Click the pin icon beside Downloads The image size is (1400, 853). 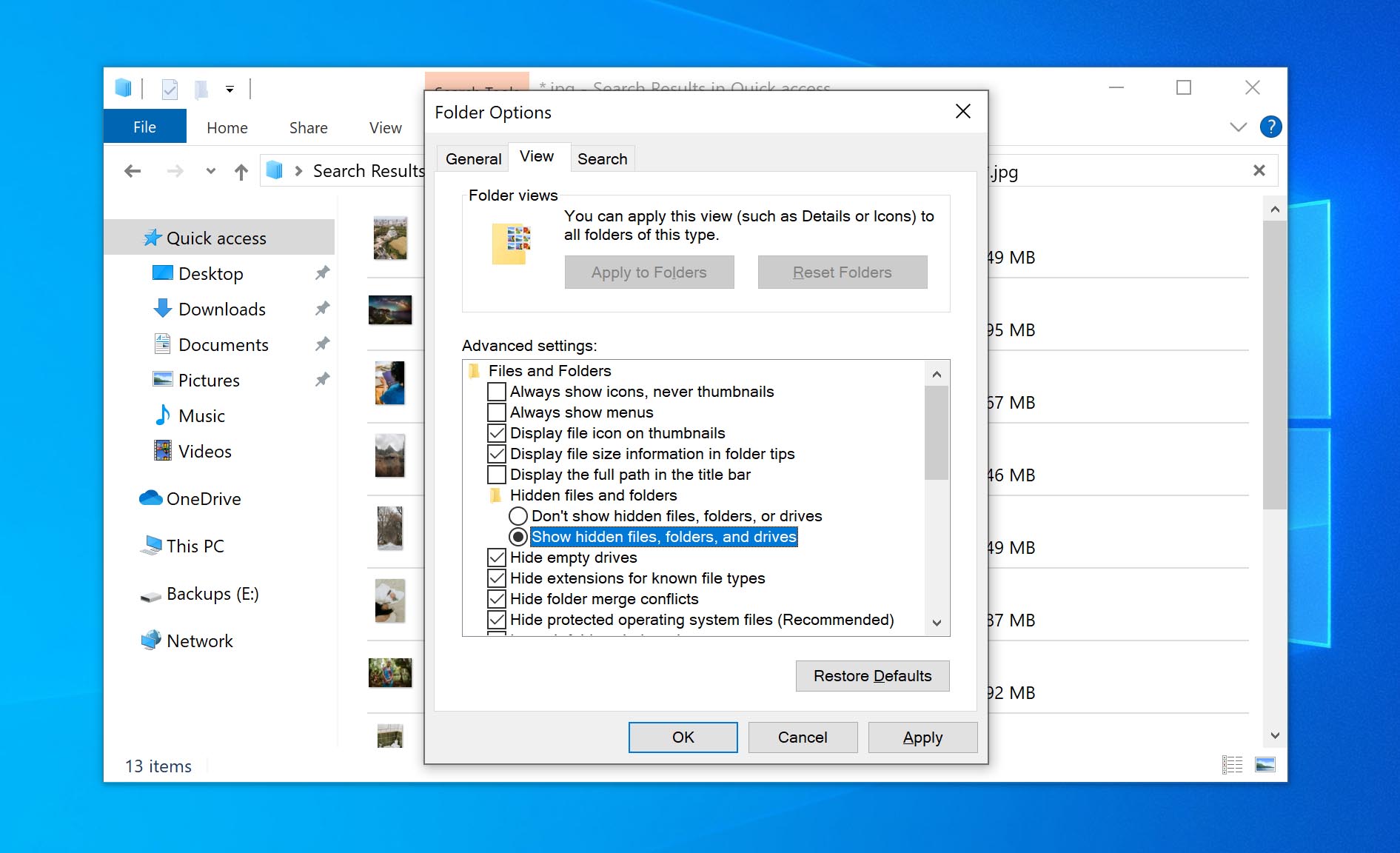[x=322, y=308]
